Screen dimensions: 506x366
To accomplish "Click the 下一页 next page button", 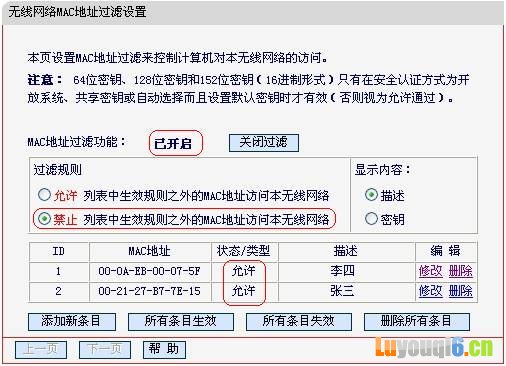I will (105, 349).
